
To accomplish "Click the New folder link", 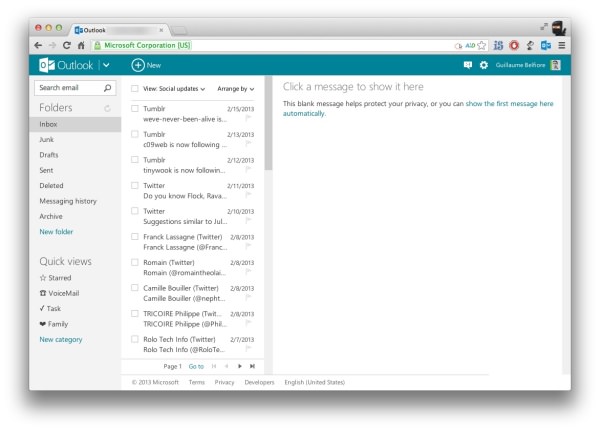I will [56, 232].
